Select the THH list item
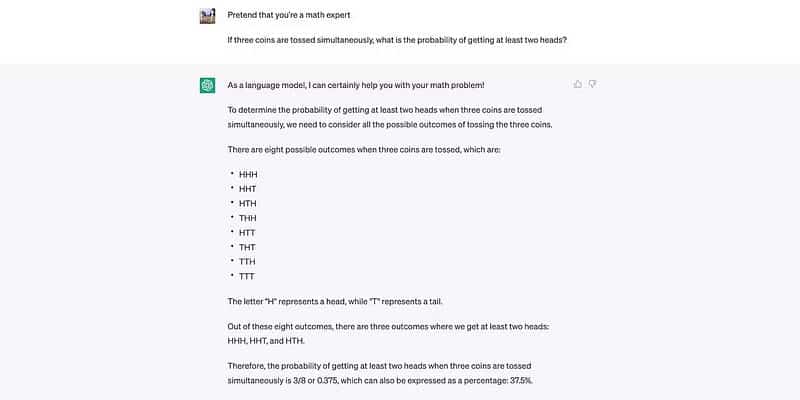The height and width of the screenshot is (400, 800). tap(248, 217)
